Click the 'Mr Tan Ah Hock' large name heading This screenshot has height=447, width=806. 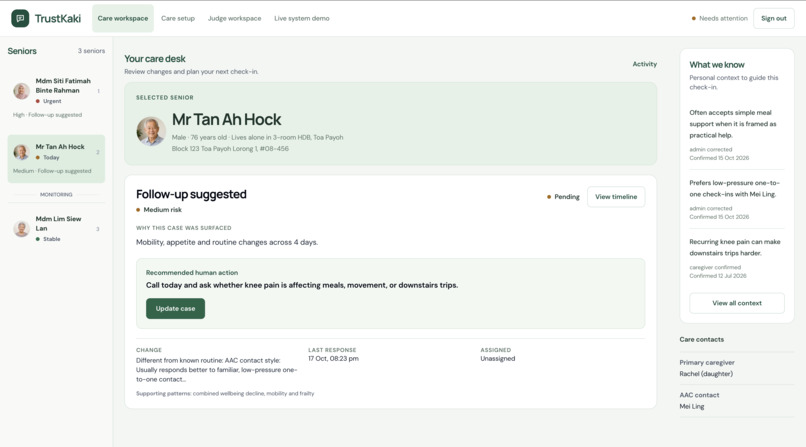click(x=226, y=120)
